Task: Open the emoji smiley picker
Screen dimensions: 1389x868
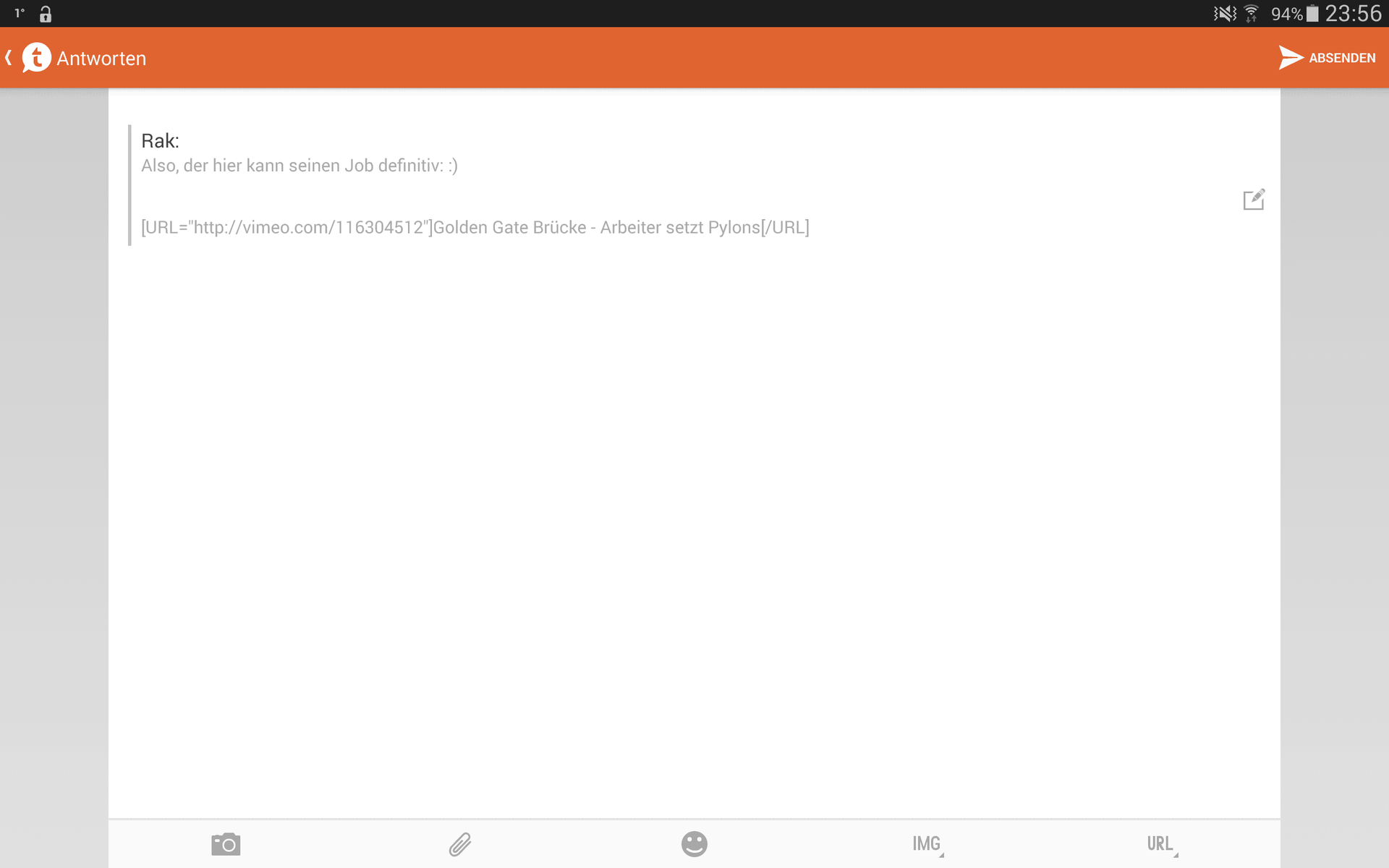Action: point(694,844)
